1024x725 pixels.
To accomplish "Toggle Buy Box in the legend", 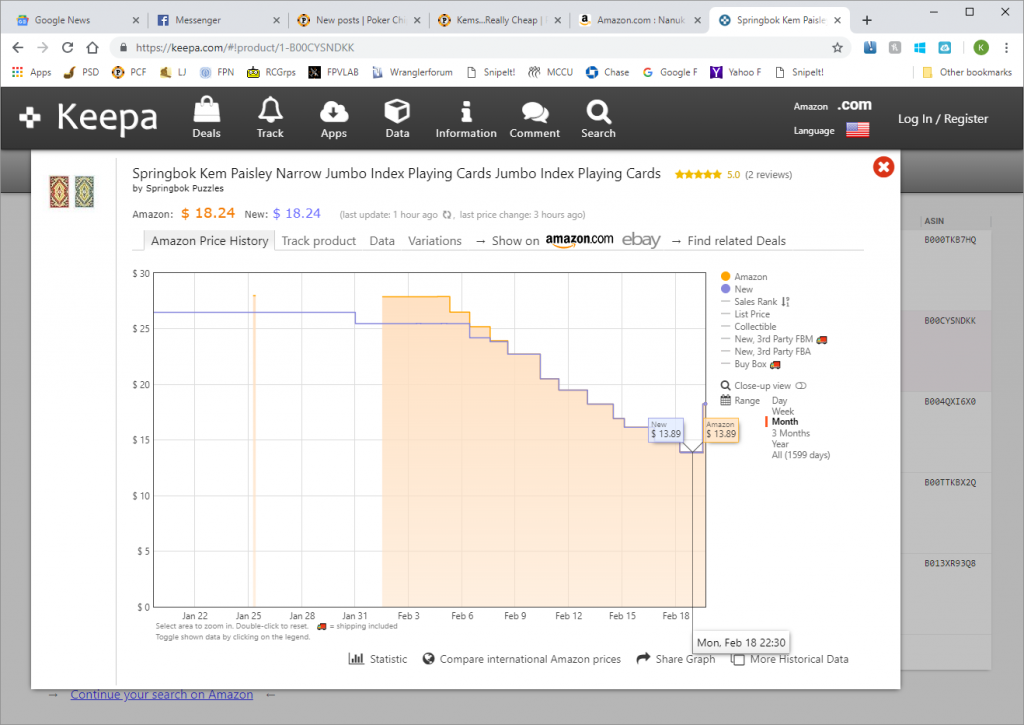I will (x=750, y=364).
